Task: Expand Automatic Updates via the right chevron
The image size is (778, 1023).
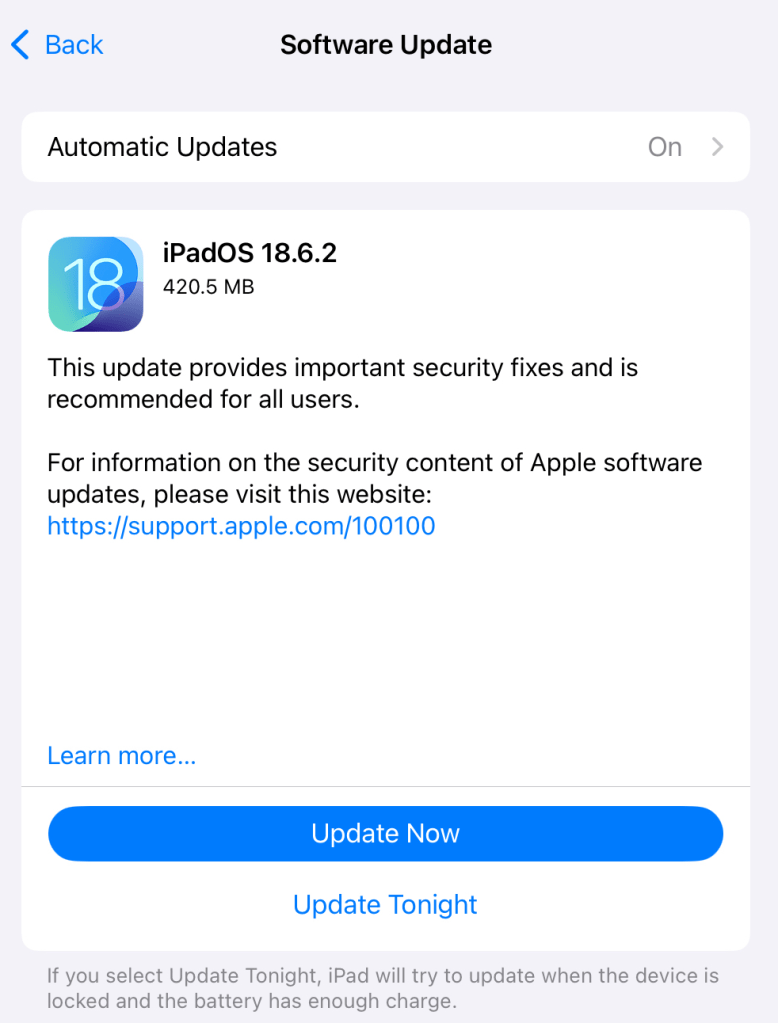Action: click(717, 147)
